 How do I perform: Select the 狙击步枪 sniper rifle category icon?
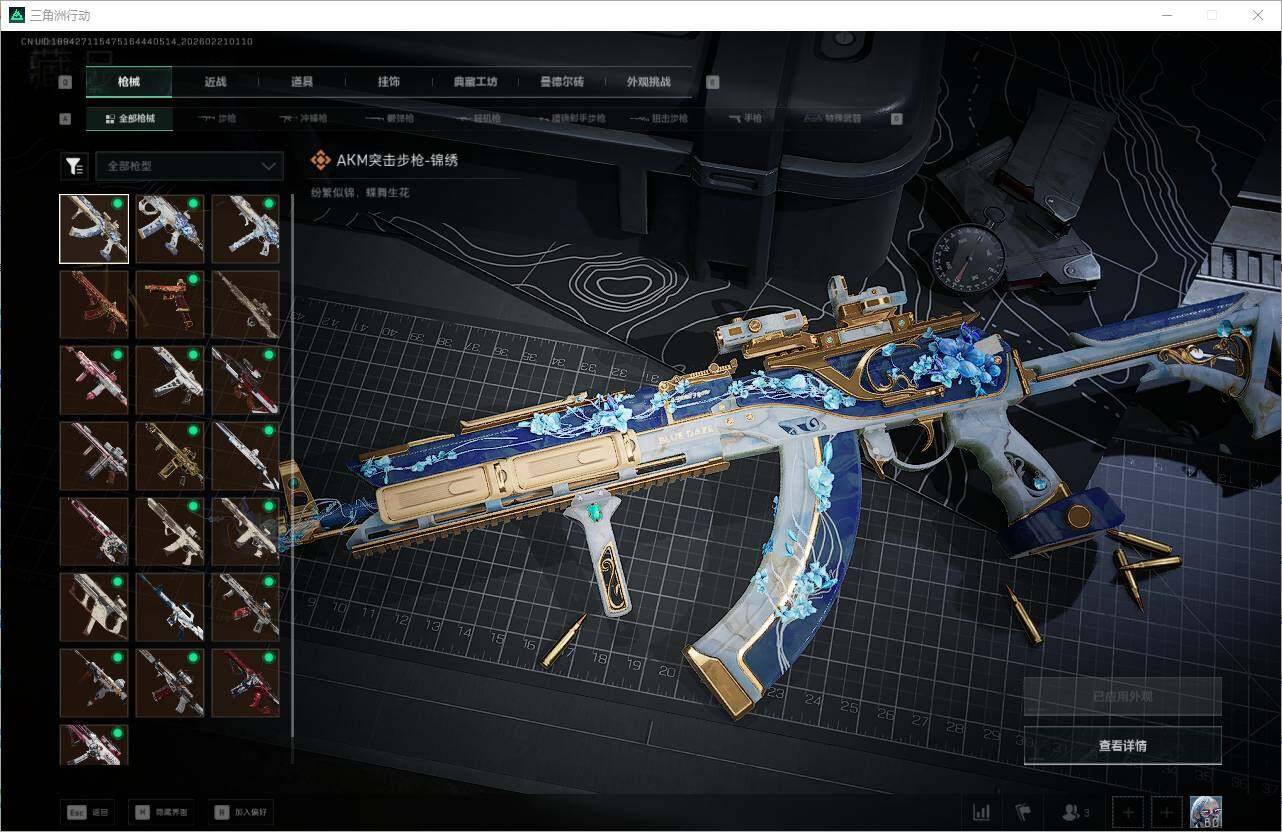pyautogui.click(x=638, y=118)
